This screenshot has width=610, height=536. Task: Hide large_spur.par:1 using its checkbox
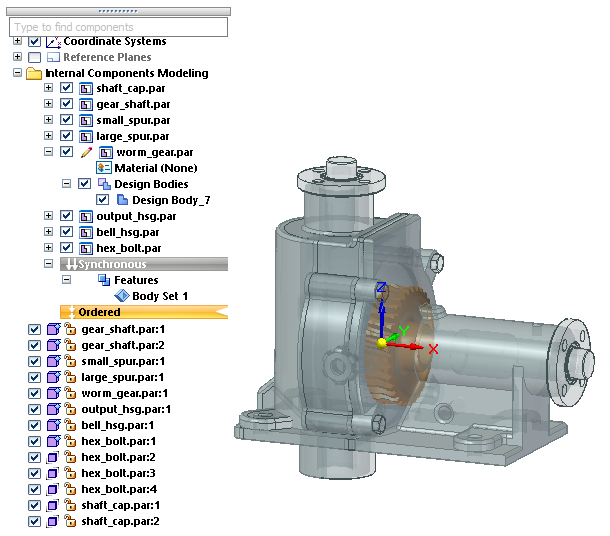tap(34, 377)
